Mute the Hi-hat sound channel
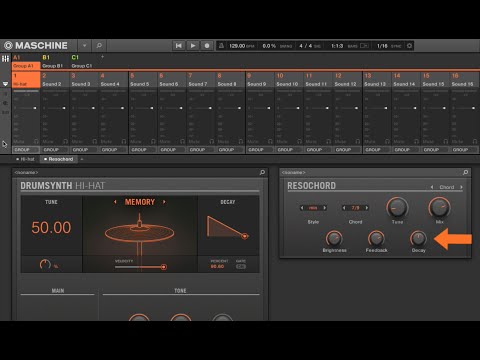 tap(19, 142)
